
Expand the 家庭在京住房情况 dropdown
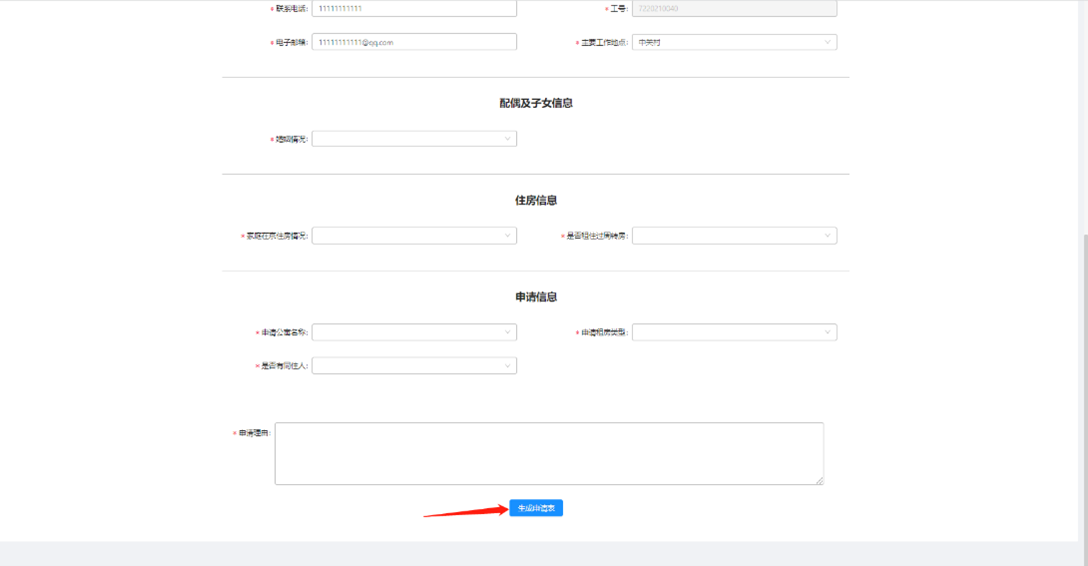click(410, 236)
